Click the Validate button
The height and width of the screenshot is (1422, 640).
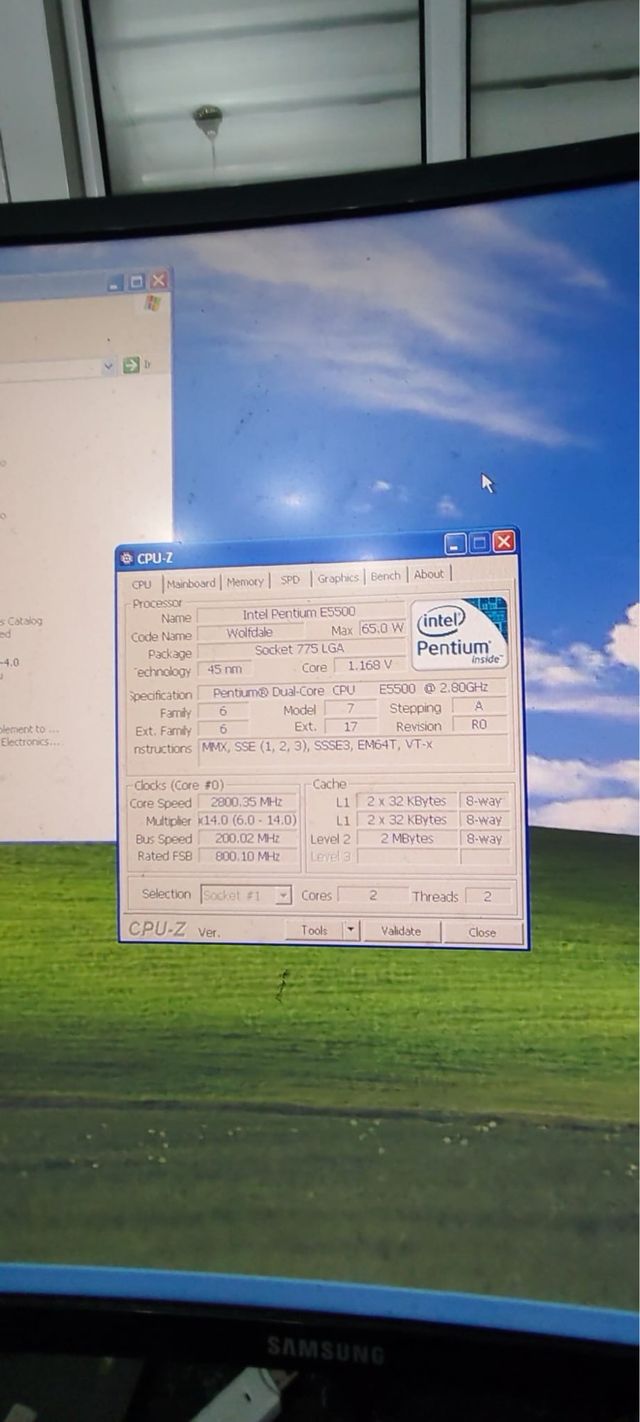click(401, 931)
